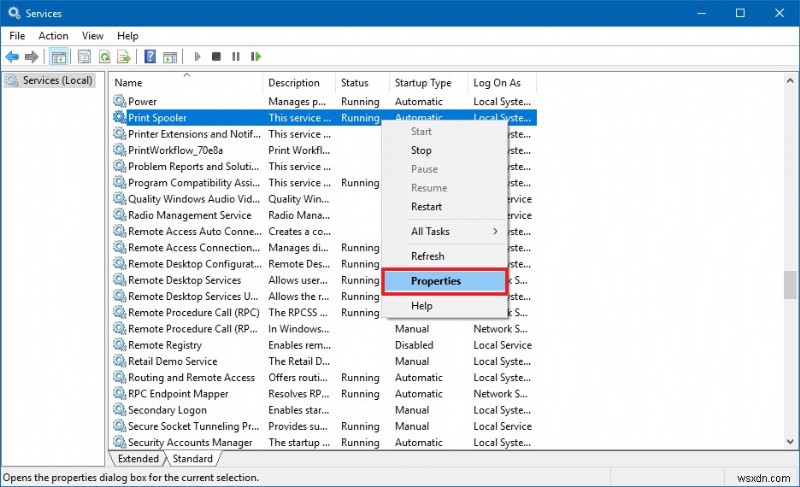Click Disabled startup type of Remote Registry
Screen dimensions: 800x487
(414, 345)
